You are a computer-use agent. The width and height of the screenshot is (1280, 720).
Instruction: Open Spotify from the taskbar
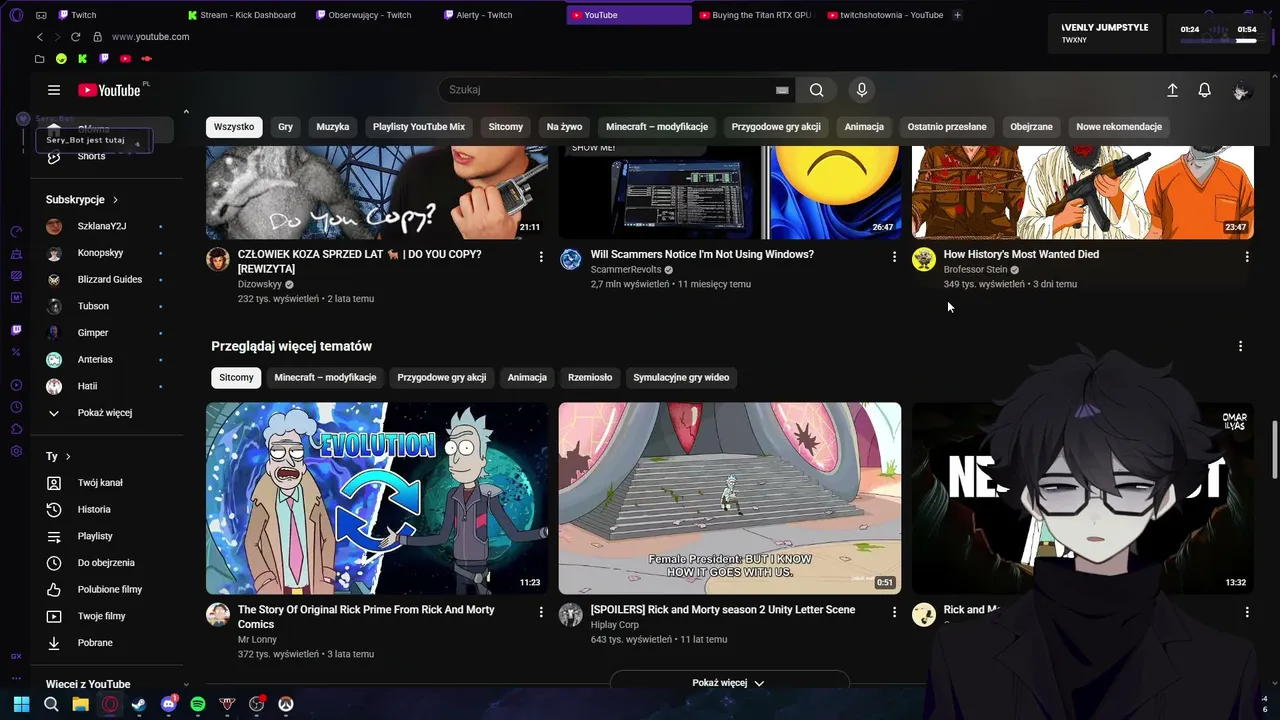point(198,704)
